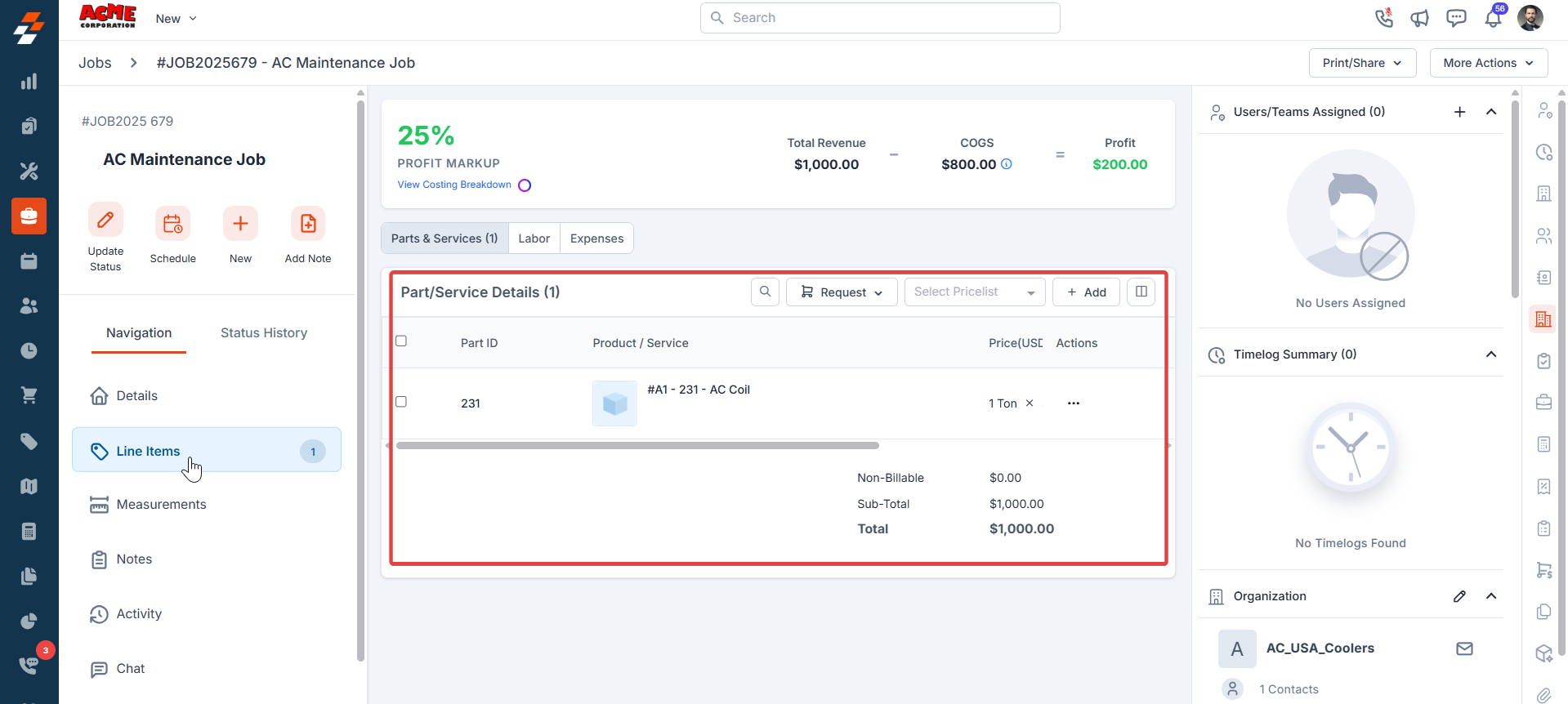
Task: Open the user profile avatar
Action: (1530, 18)
